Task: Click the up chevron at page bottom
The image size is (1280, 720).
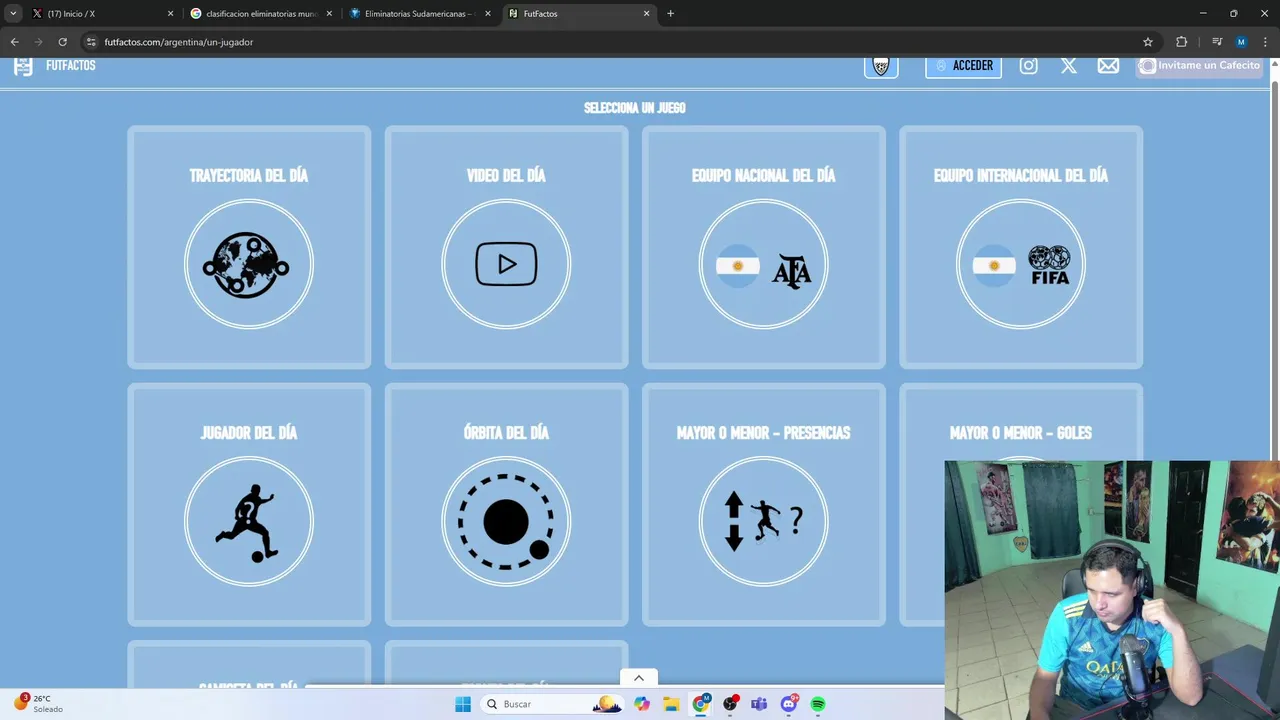Action: (638, 678)
